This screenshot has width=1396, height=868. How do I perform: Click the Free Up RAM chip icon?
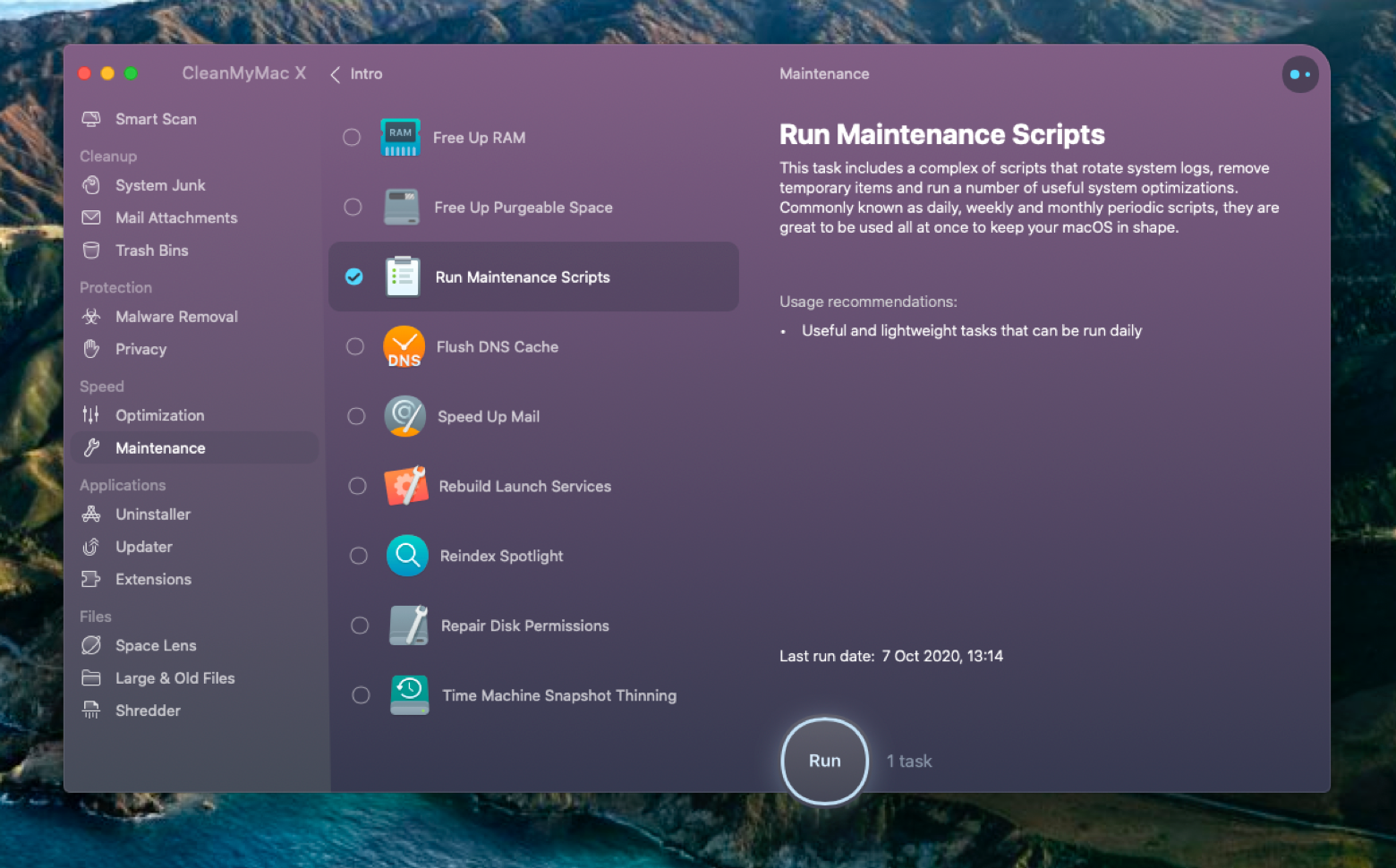[400, 137]
